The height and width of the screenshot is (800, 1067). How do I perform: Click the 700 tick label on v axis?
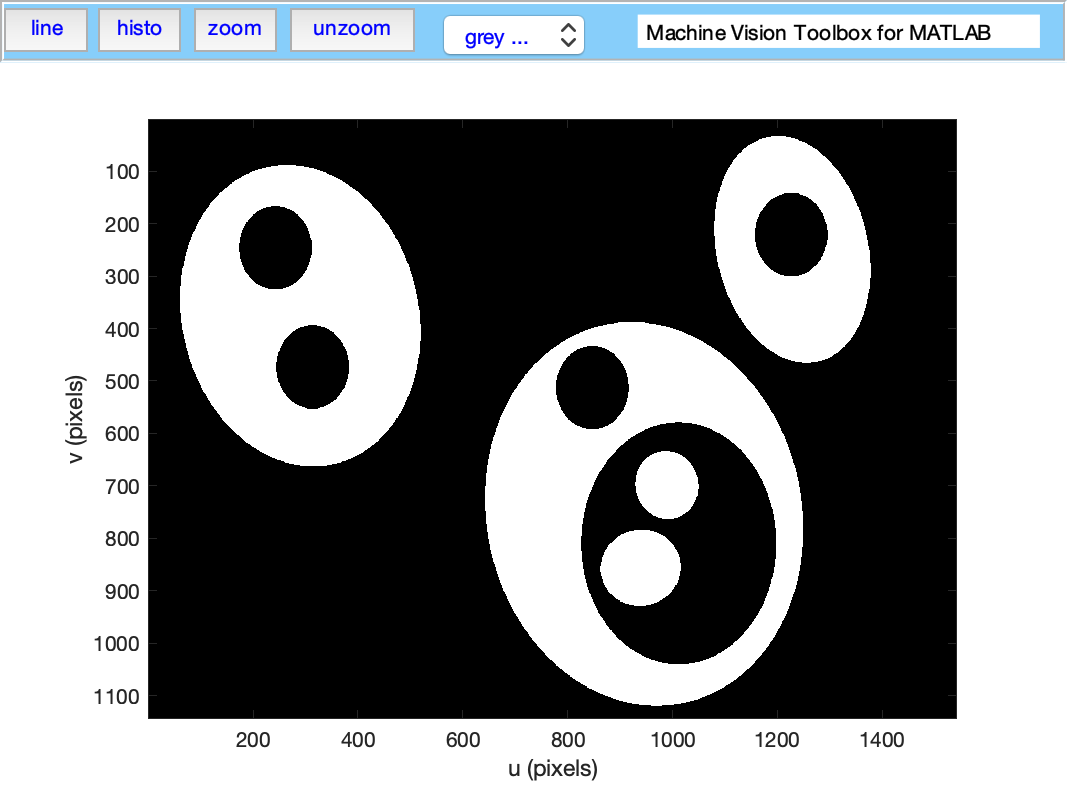[122, 487]
